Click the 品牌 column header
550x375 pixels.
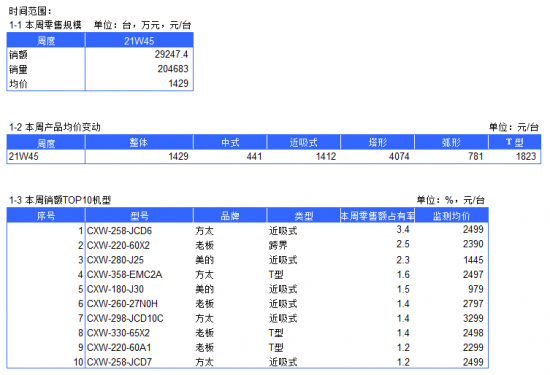[230, 215]
